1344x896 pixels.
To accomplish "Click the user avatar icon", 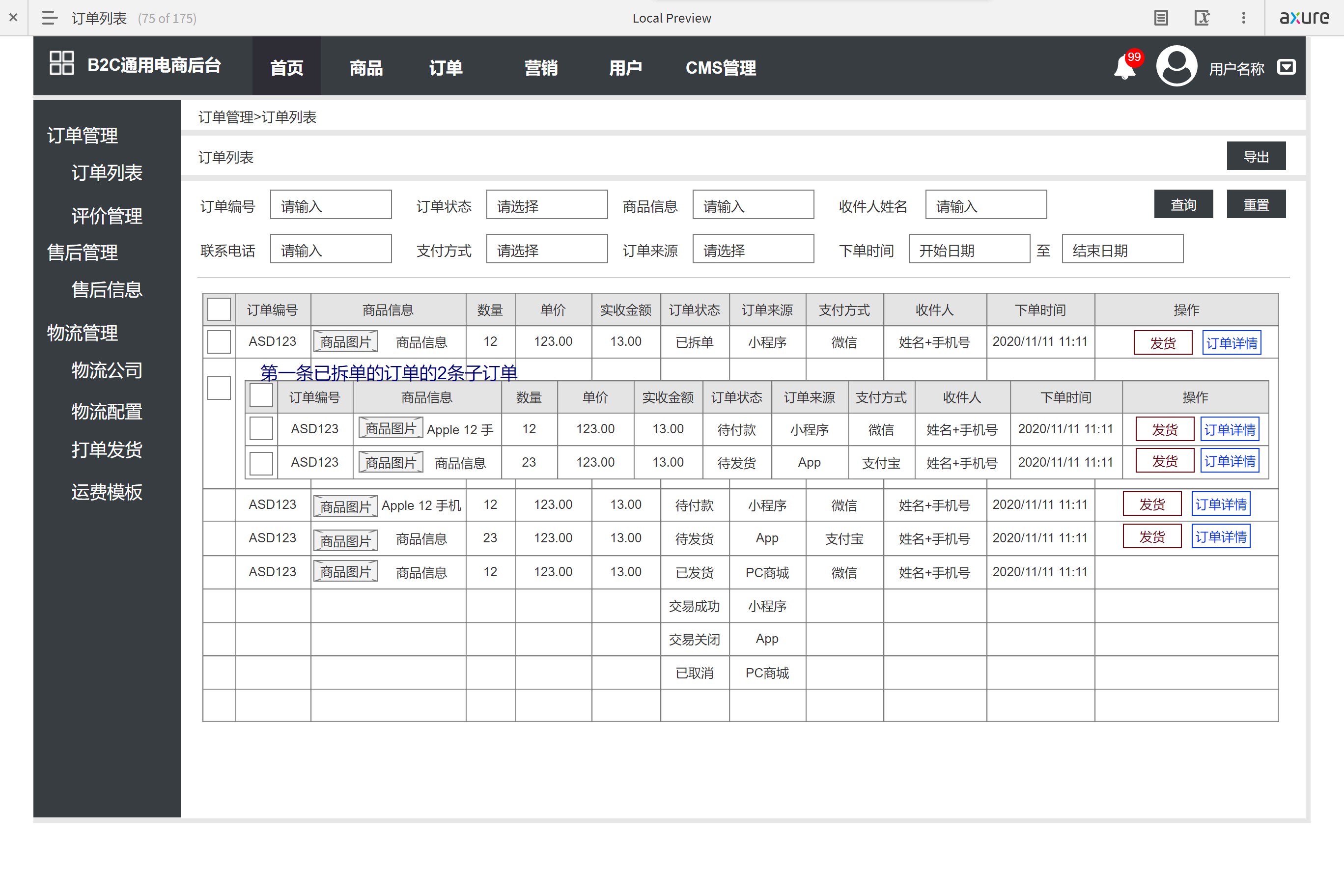I will (x=1176, y=66).
